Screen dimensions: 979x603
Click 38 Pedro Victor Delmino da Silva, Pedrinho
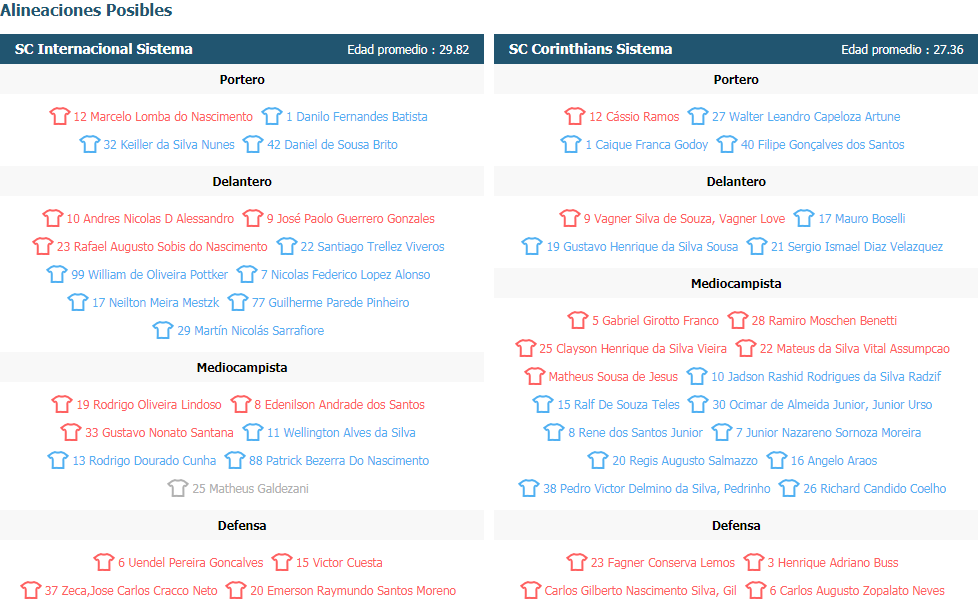click(x=656, y=488)
